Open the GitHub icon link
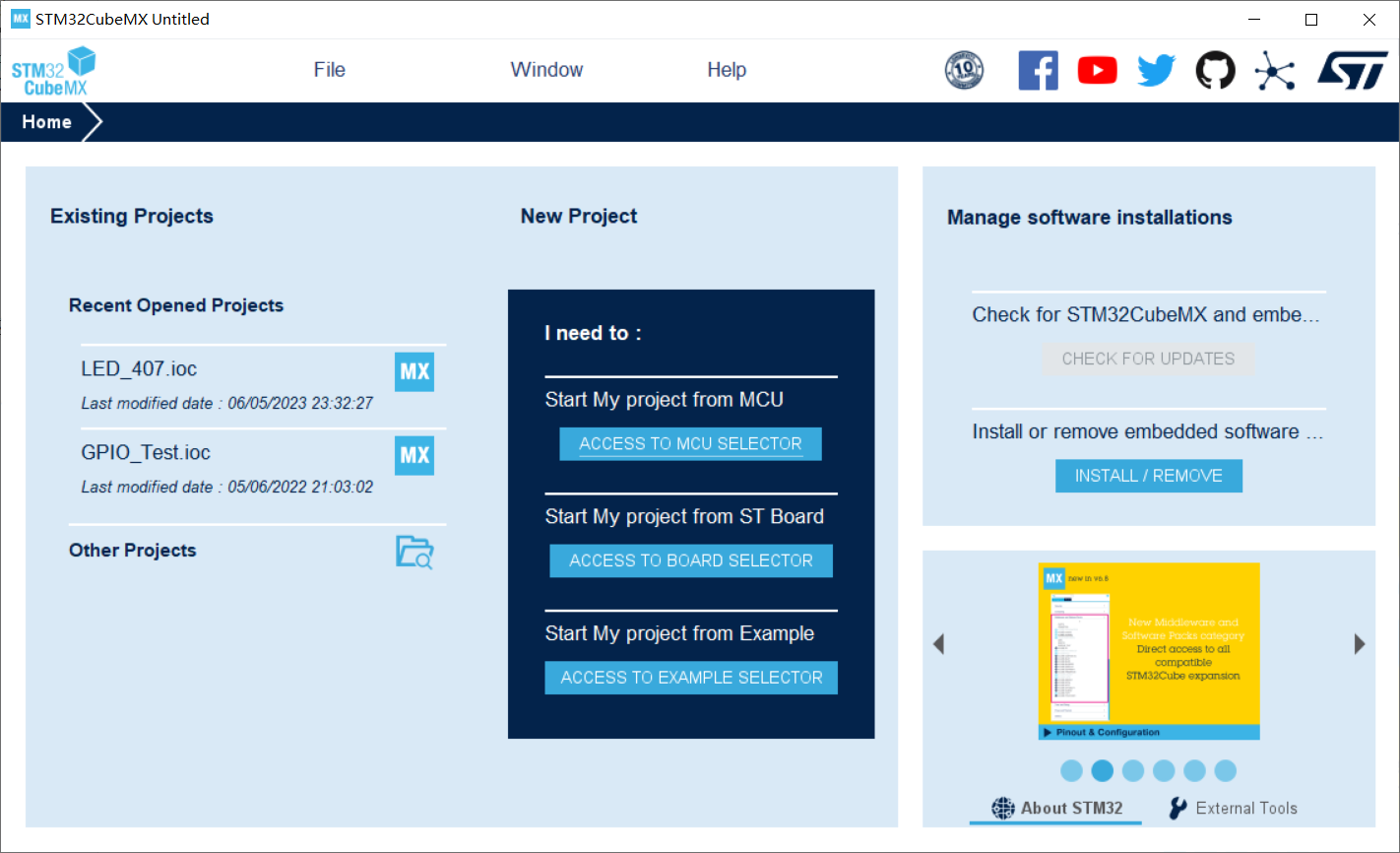The height and width of the screenshot is (853, 1400). pos(1215,70)
